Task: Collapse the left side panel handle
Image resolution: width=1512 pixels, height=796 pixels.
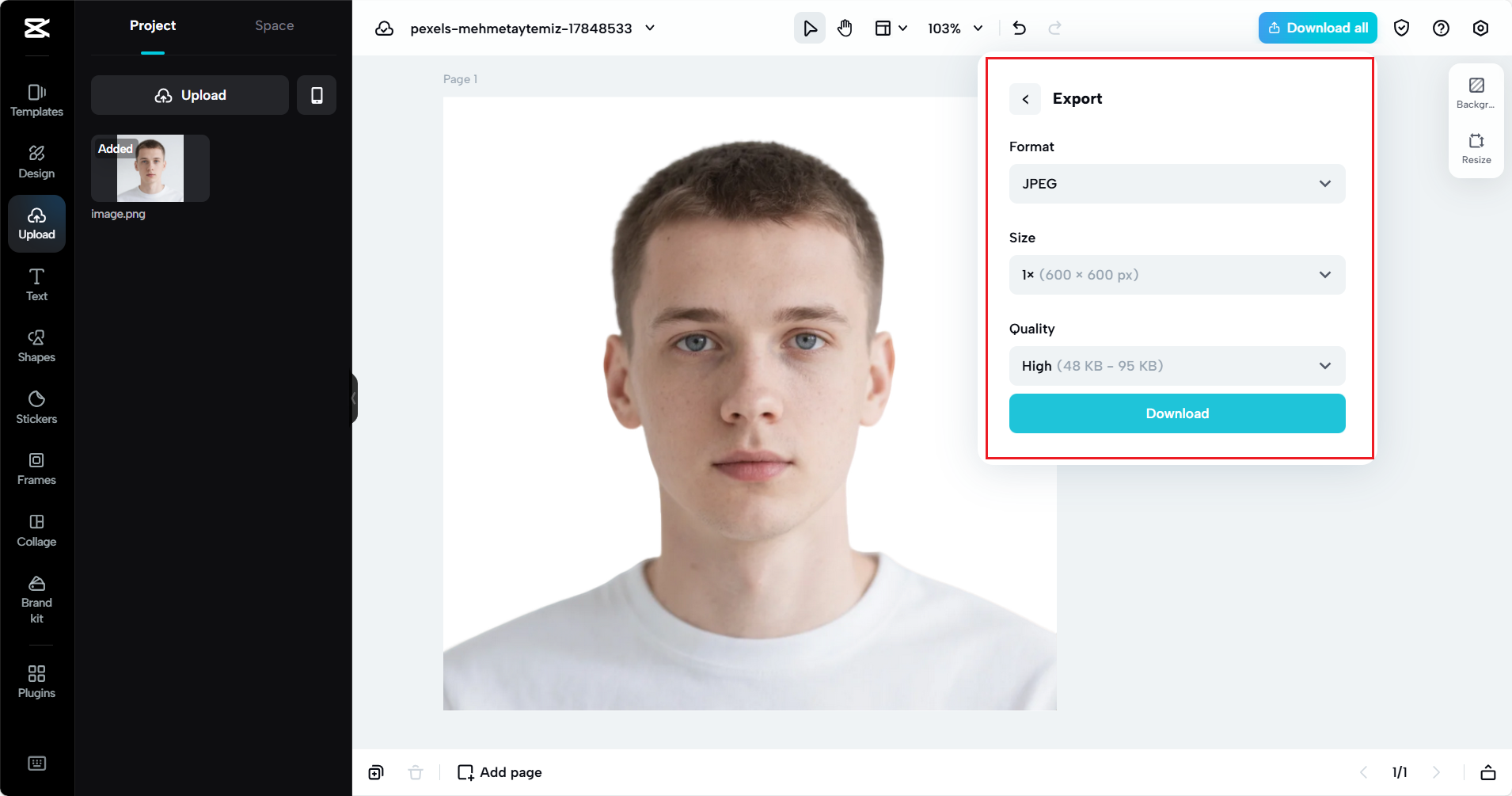Action: click(354, 398)
